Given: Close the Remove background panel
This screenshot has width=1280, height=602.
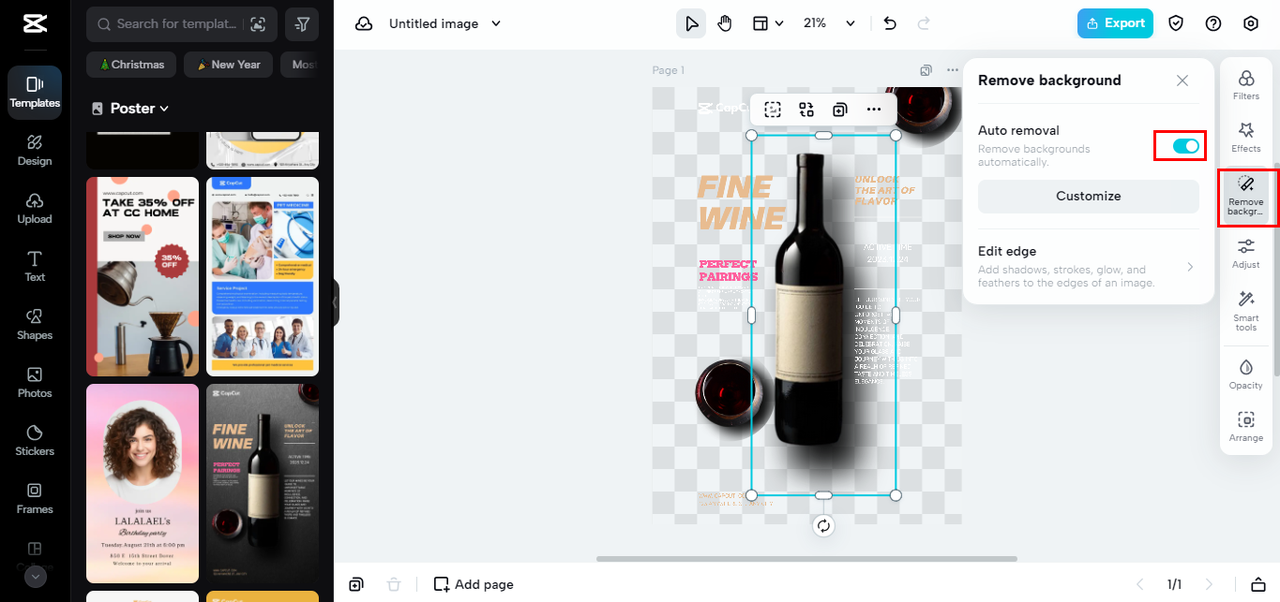Looking at the screenshot, I should click(x=1182, y=80).
